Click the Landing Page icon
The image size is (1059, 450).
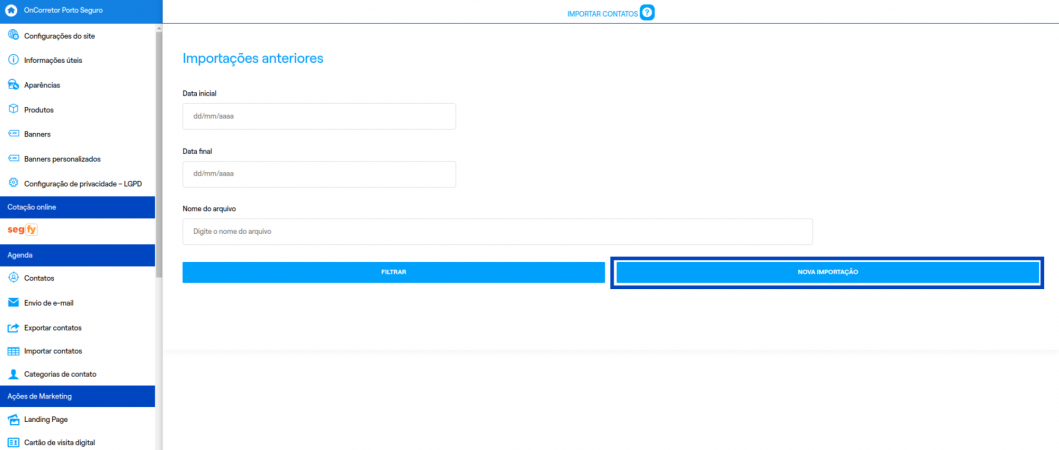click(13, 419)
